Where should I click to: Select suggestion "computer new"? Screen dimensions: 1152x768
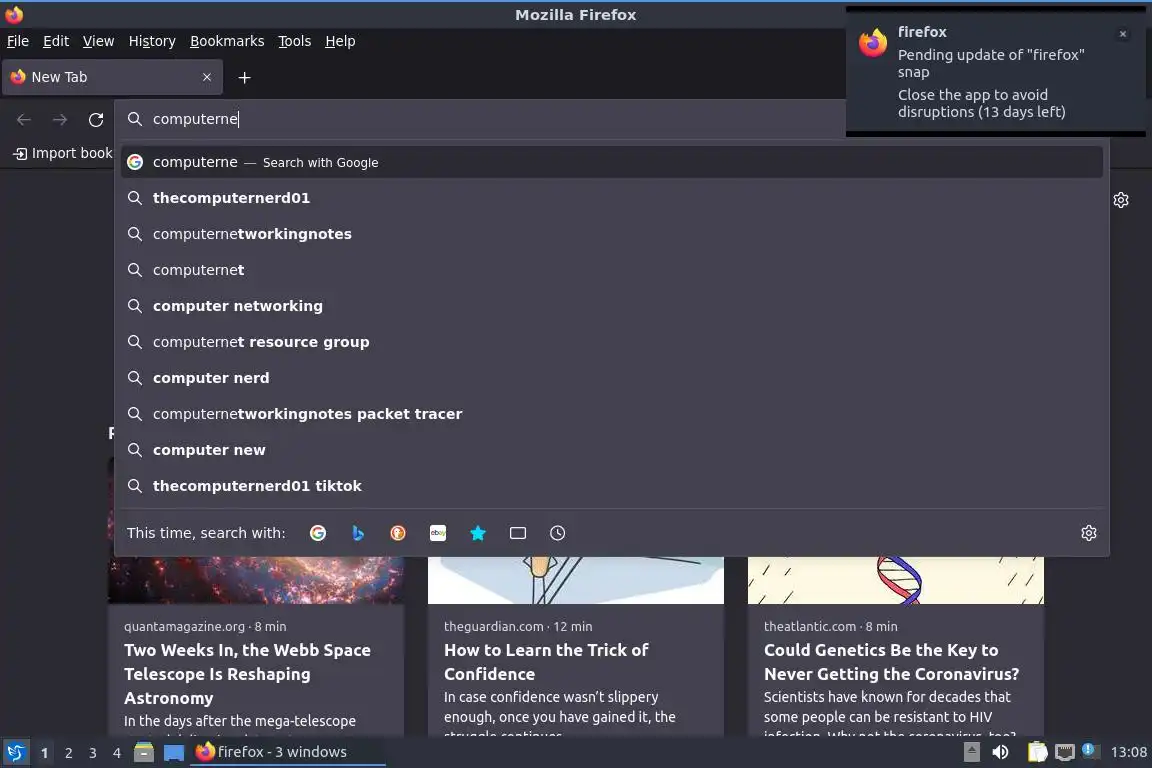tap(611, 450)
